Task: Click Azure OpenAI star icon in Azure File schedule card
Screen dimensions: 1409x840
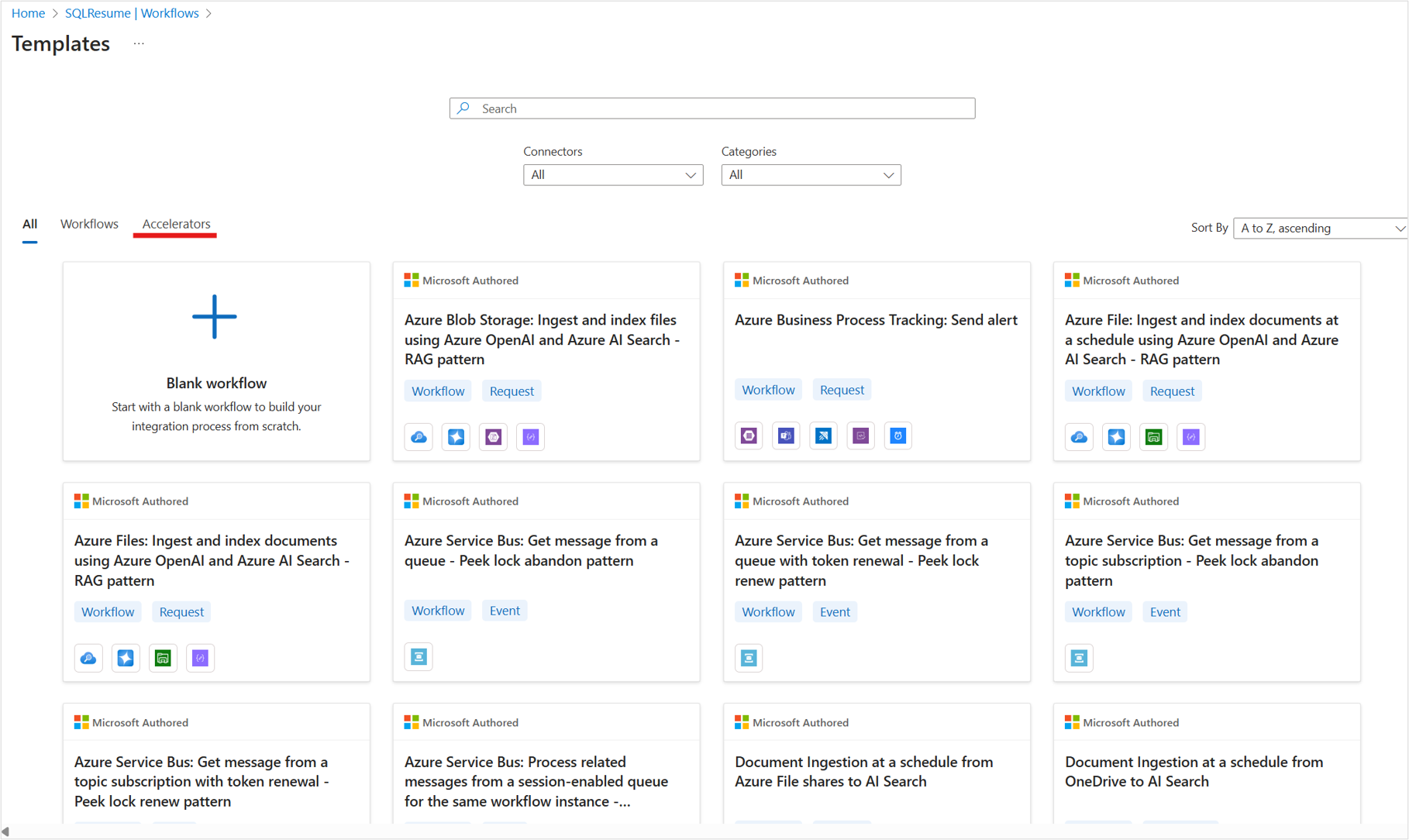Action: [1116, 437]
